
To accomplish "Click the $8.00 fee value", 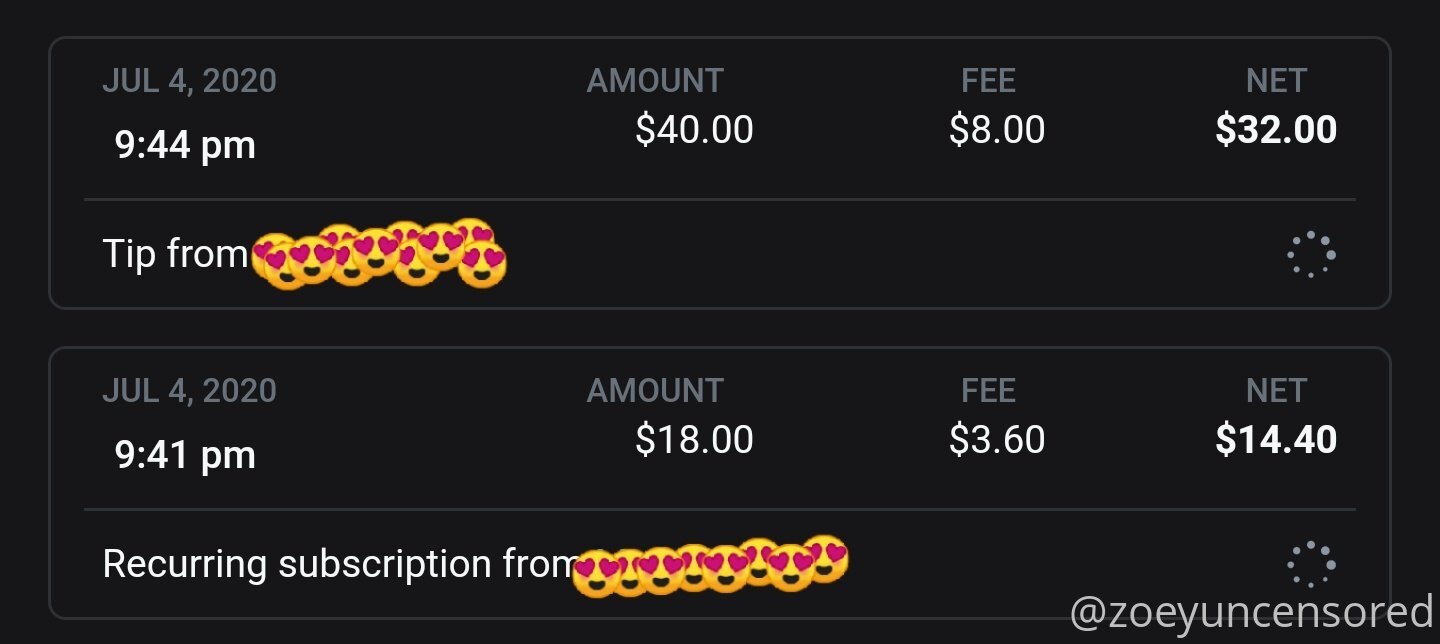I will [997, 130].
